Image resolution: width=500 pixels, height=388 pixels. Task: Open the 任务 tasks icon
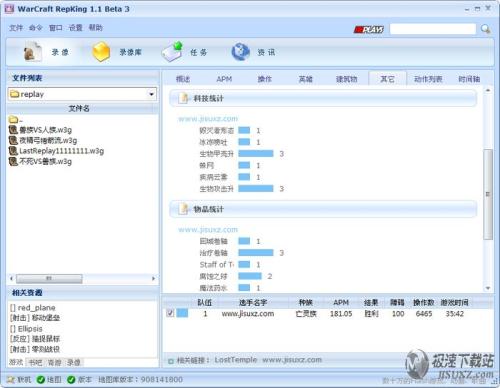click(173, 52)
